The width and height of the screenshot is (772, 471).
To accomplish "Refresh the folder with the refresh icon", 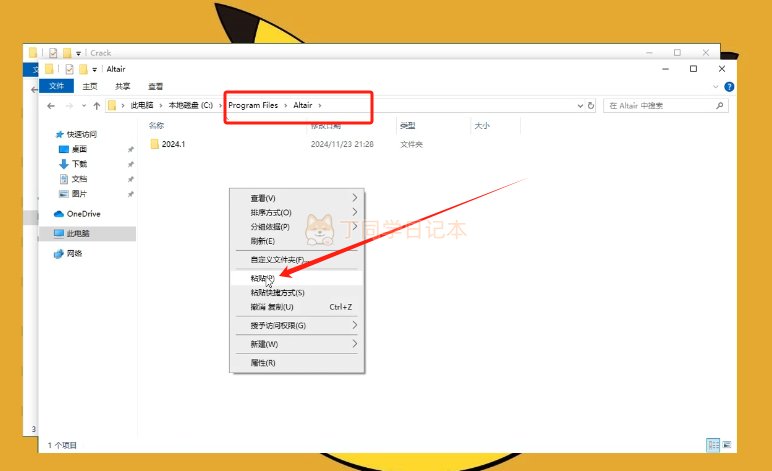I will point(591,106).
